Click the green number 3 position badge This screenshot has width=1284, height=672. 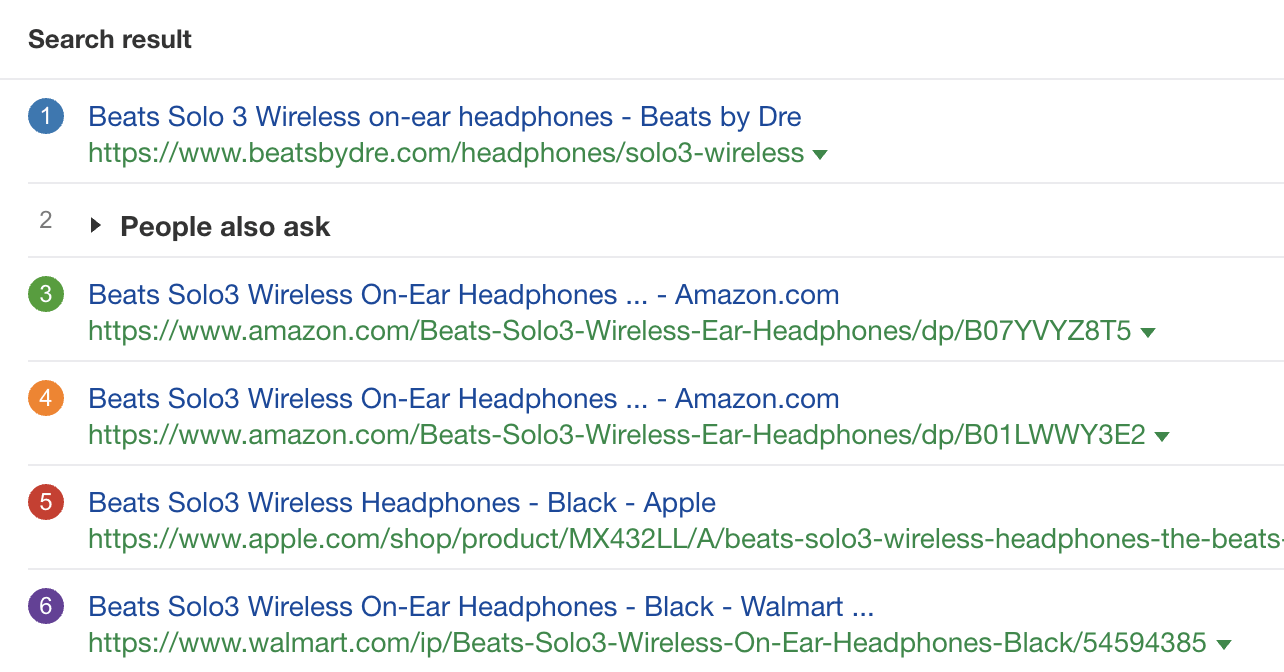click(46, 295)
